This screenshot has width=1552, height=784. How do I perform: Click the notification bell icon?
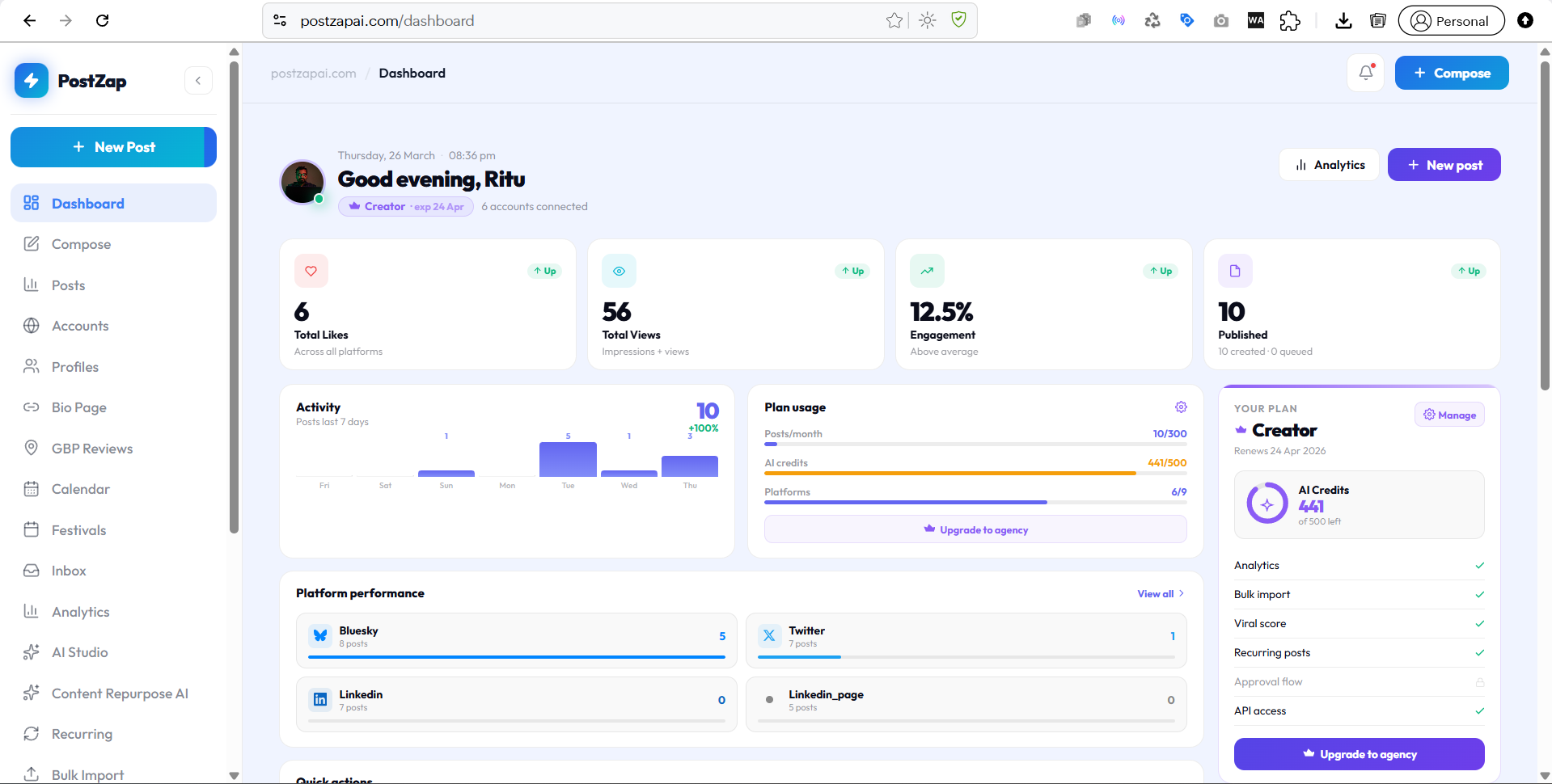coord(1366,73)
